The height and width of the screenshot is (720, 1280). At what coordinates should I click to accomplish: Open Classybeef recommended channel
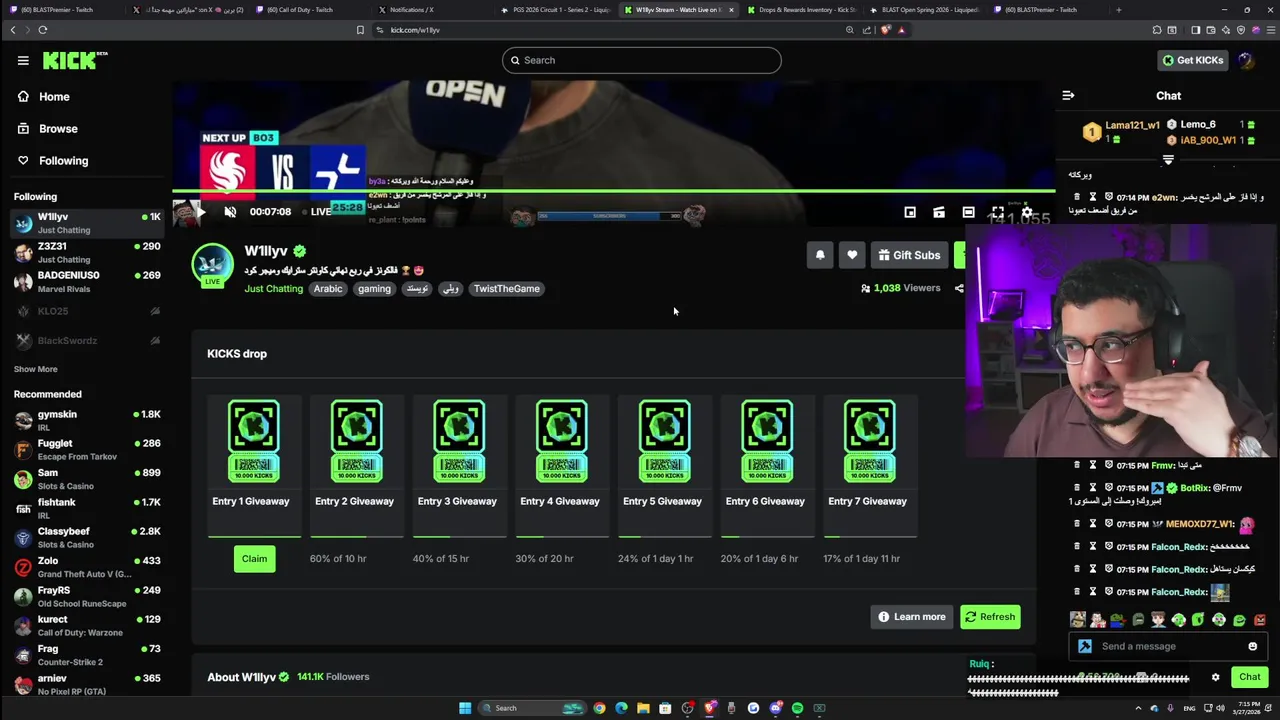click(86, 538)
